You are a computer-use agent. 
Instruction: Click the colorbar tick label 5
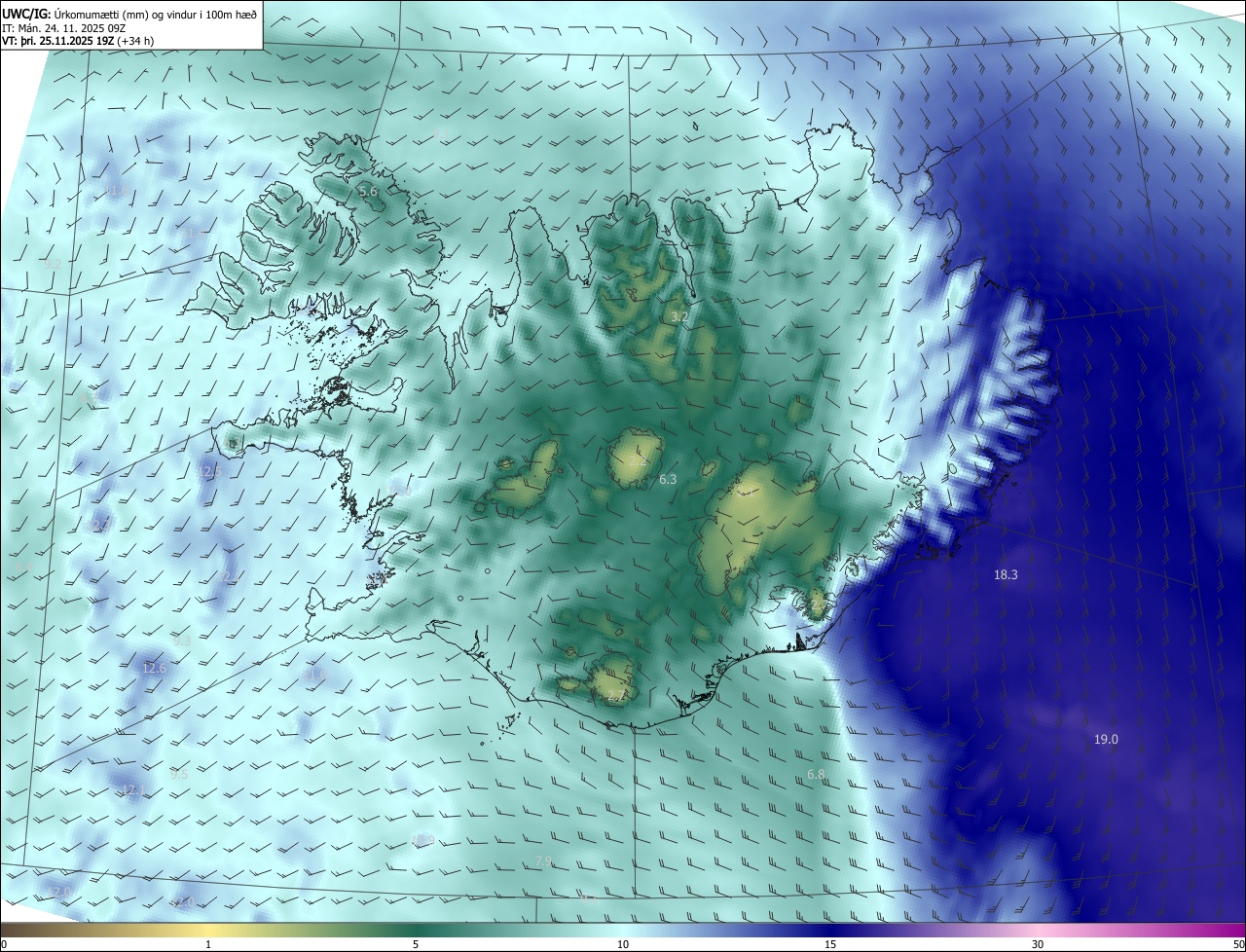pyautogui.click(x=416, y=944)
